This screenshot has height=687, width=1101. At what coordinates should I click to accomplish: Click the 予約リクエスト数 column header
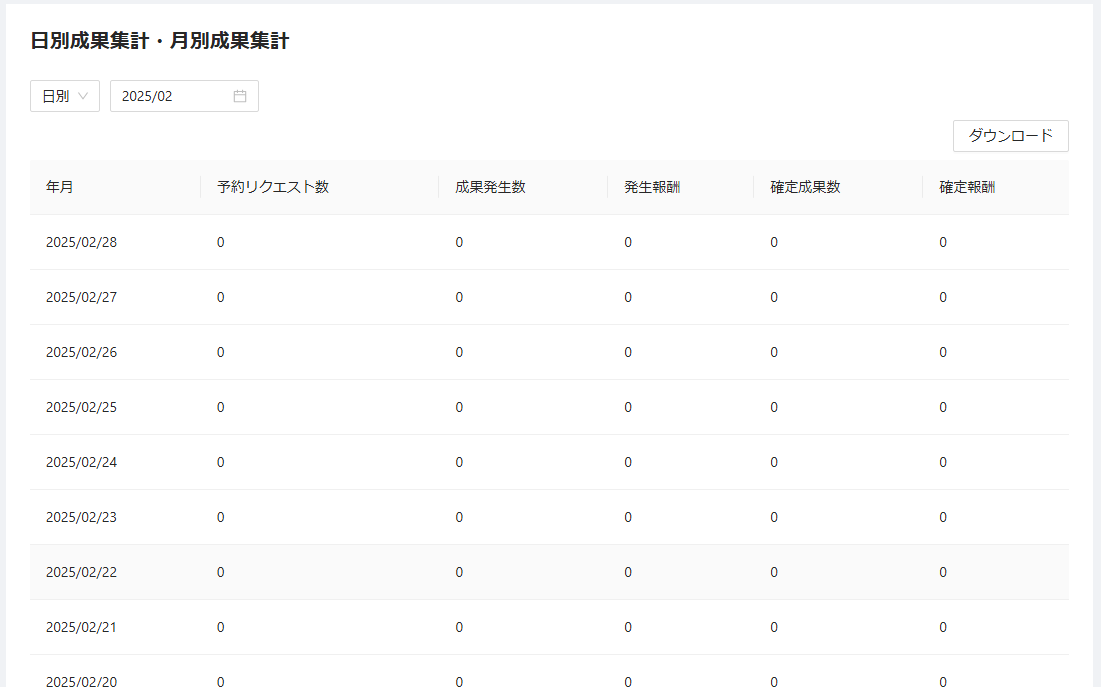(270, 186)
